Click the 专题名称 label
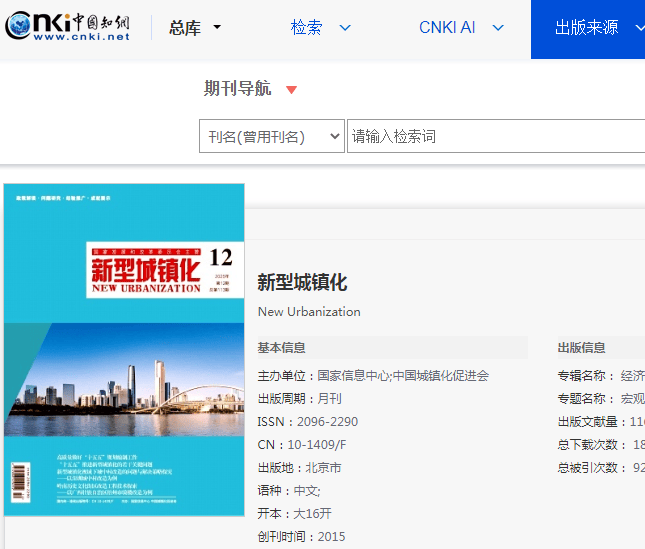Screen dimensions: 645x549 (586, 398)
